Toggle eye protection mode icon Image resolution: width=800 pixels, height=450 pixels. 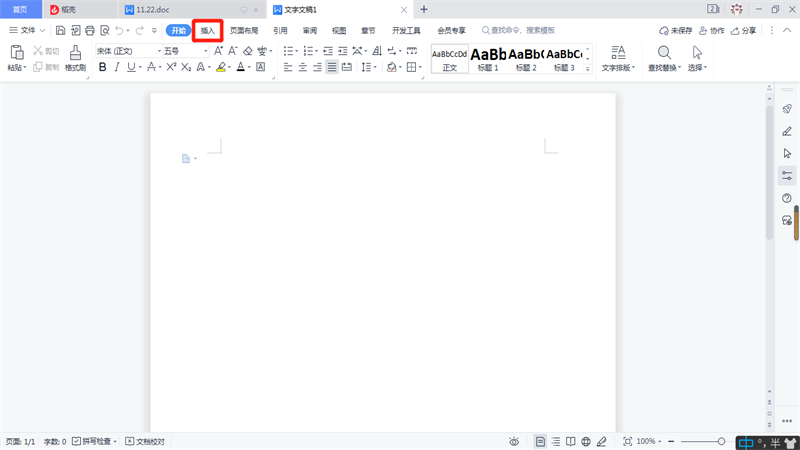click(514, 441)
